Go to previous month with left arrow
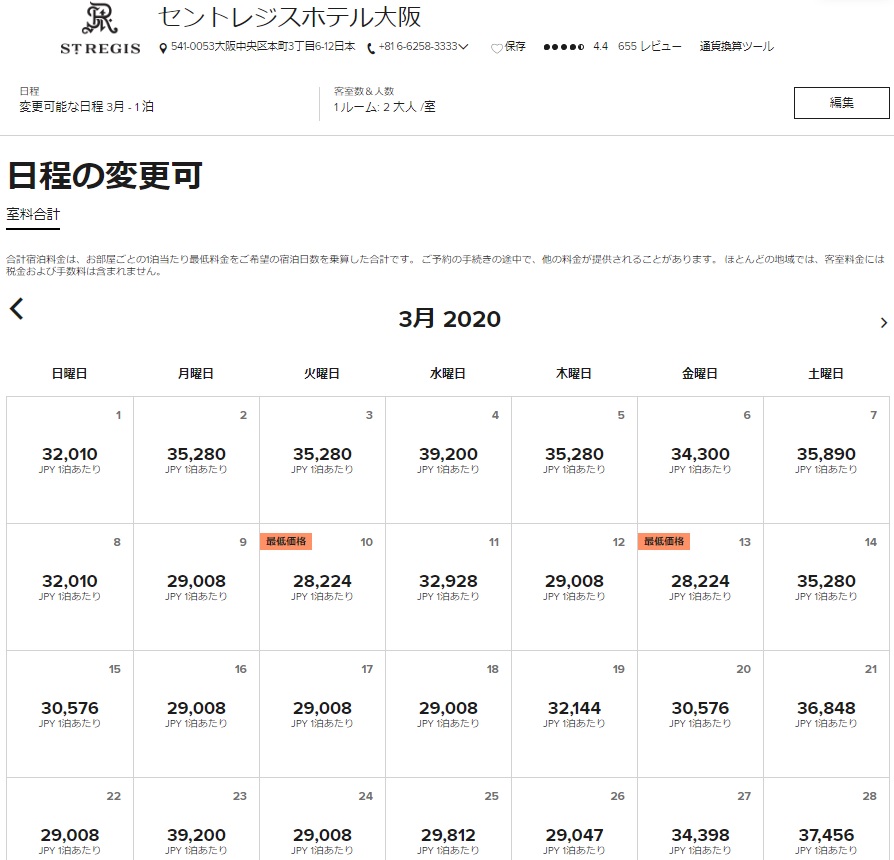This screenshot has height=860, width=894. click(x=17, y=309)
